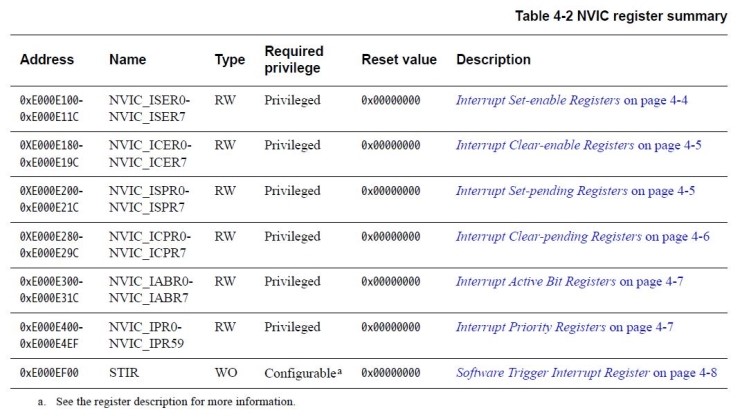Click the Description column header

pos(493,60)
